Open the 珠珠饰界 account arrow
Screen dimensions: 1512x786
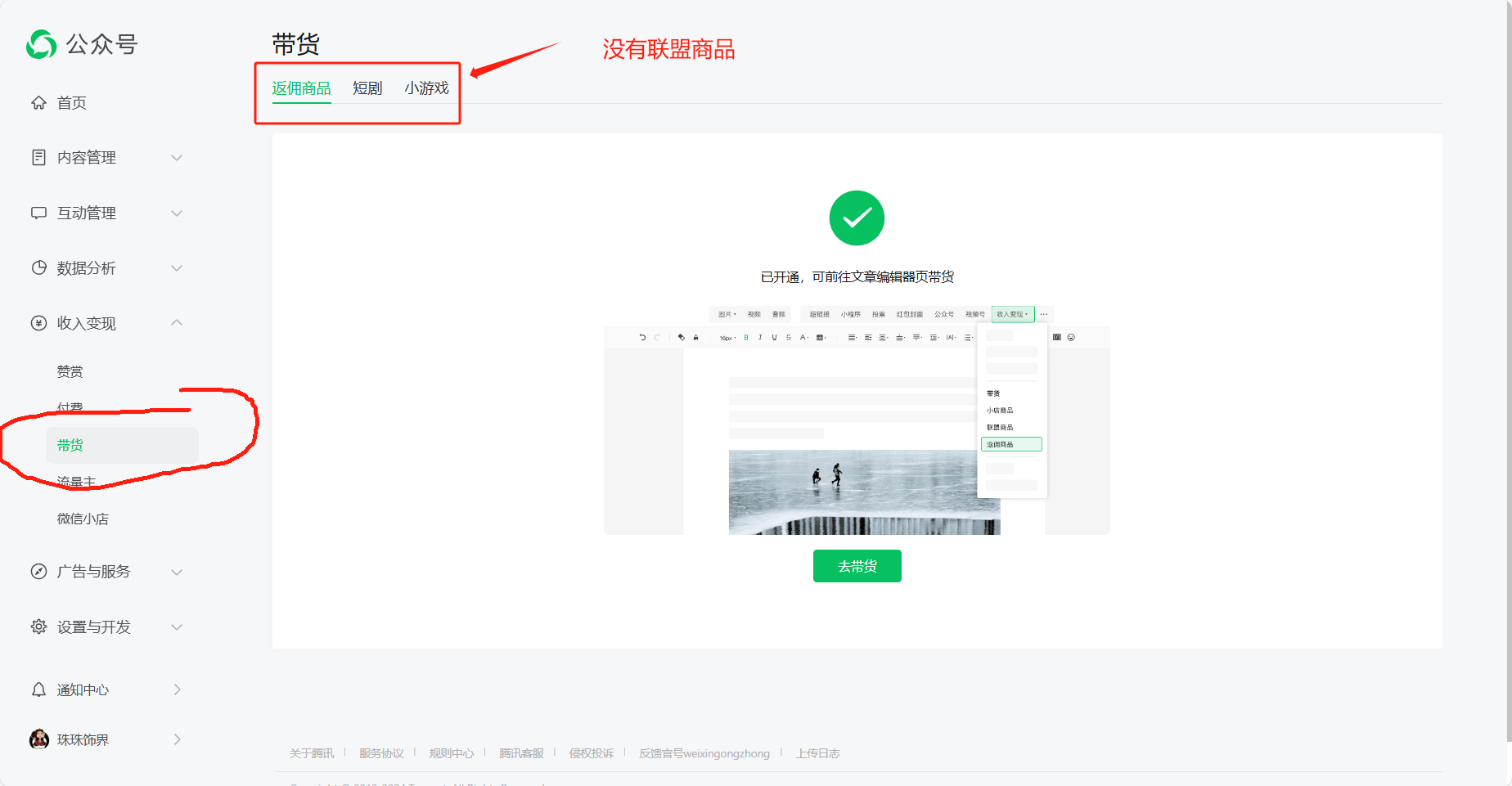[178, 739]
